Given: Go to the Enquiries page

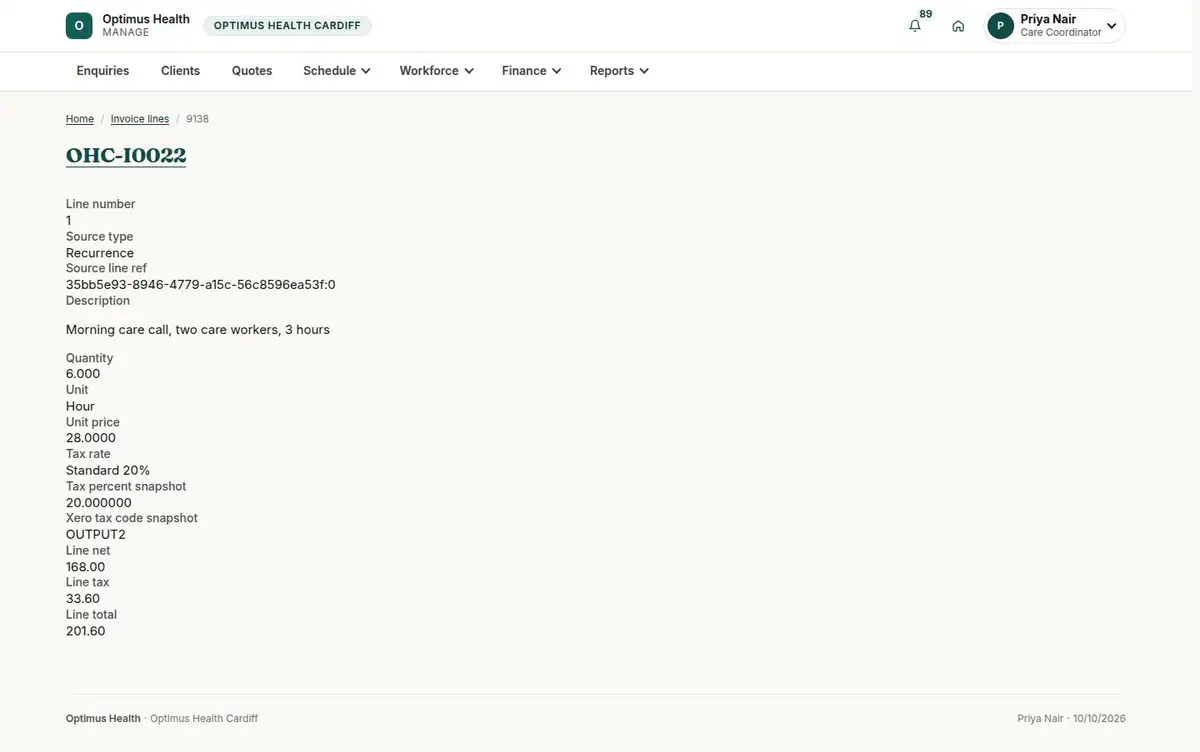Looking at the screenshot, I should coord(103,71).
